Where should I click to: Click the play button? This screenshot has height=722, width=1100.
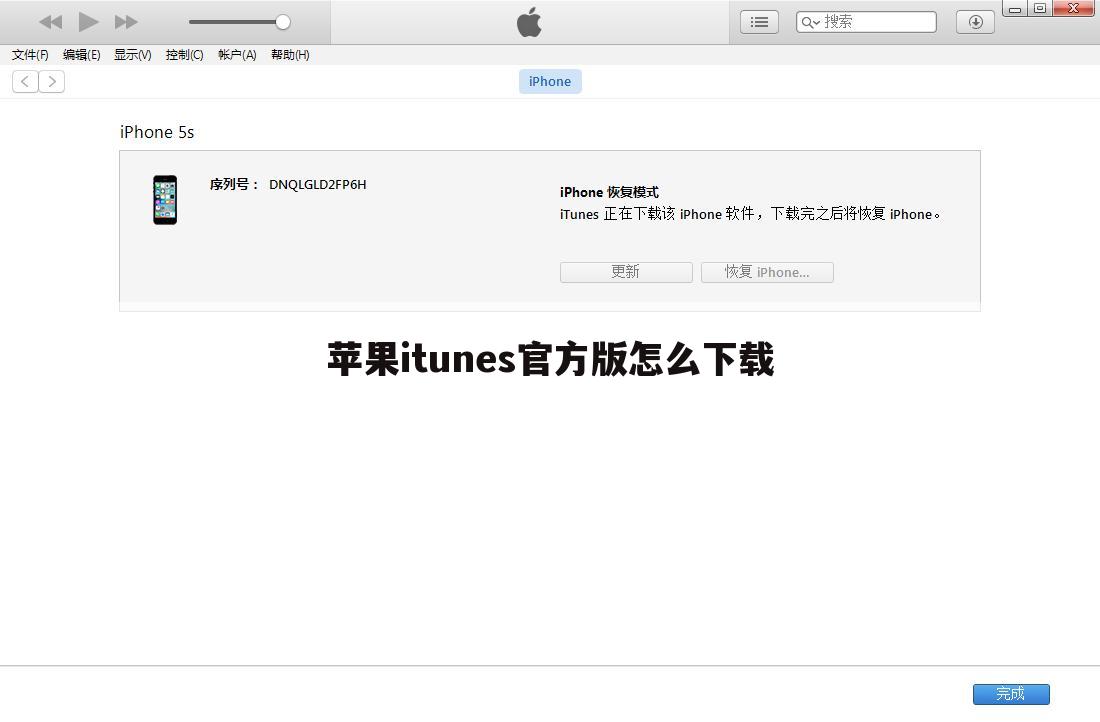click(x=88, y=22)
